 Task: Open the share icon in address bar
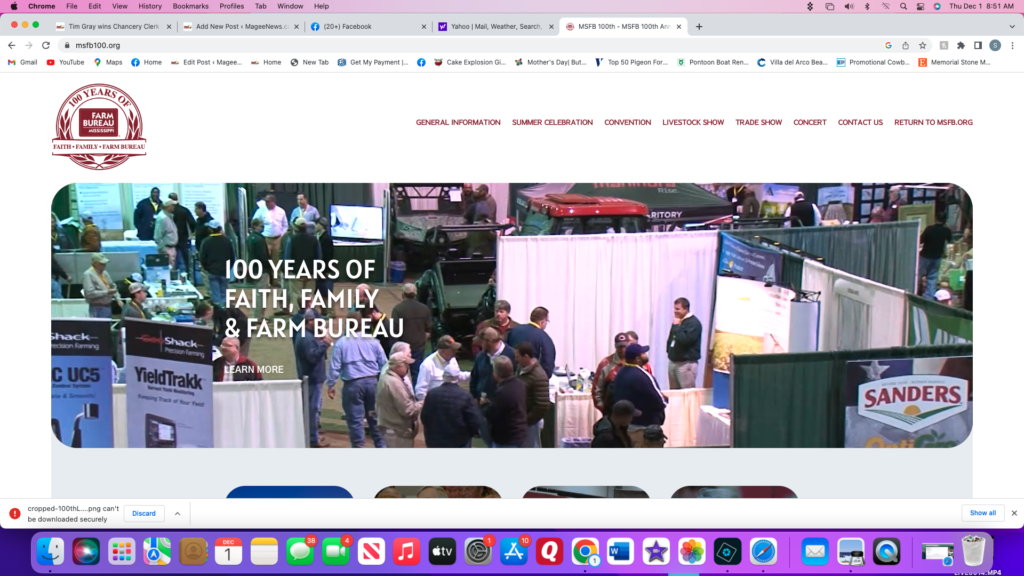click(906, 45)
